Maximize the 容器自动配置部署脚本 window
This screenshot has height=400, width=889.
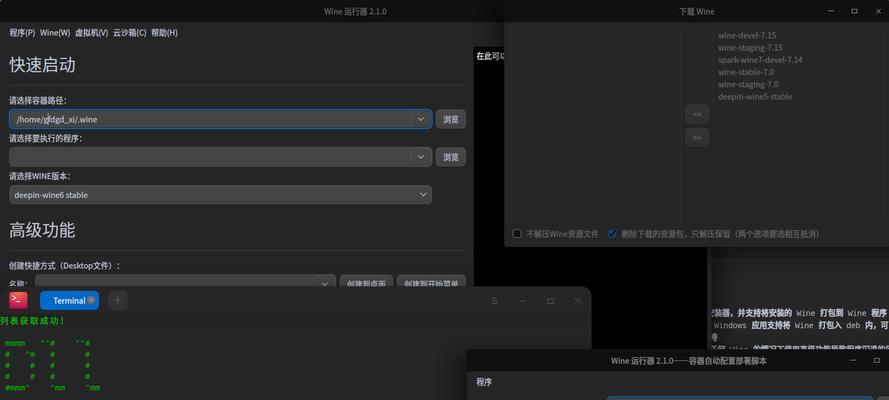point(877,360)
